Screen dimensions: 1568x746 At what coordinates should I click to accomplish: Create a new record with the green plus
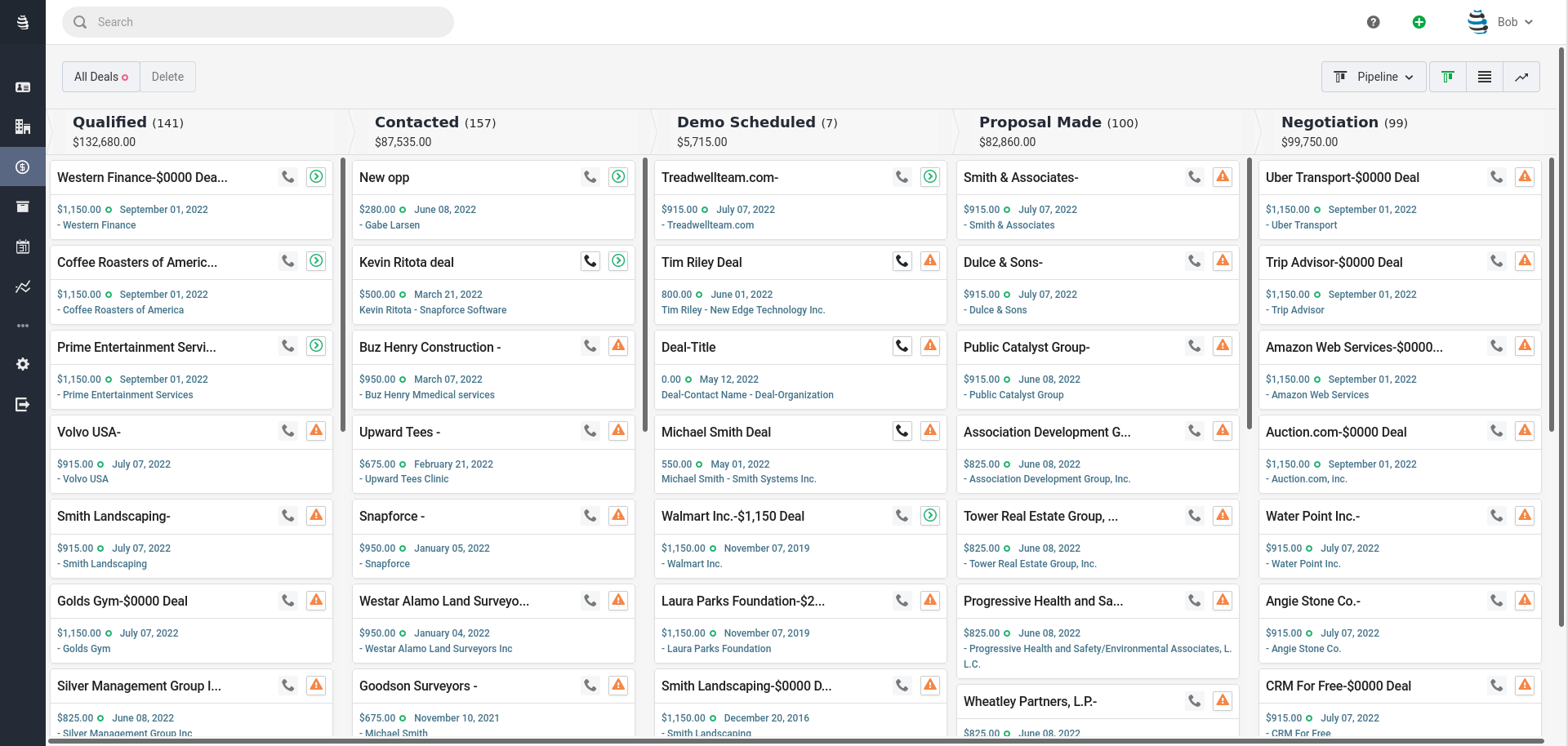click(1419, 22)
